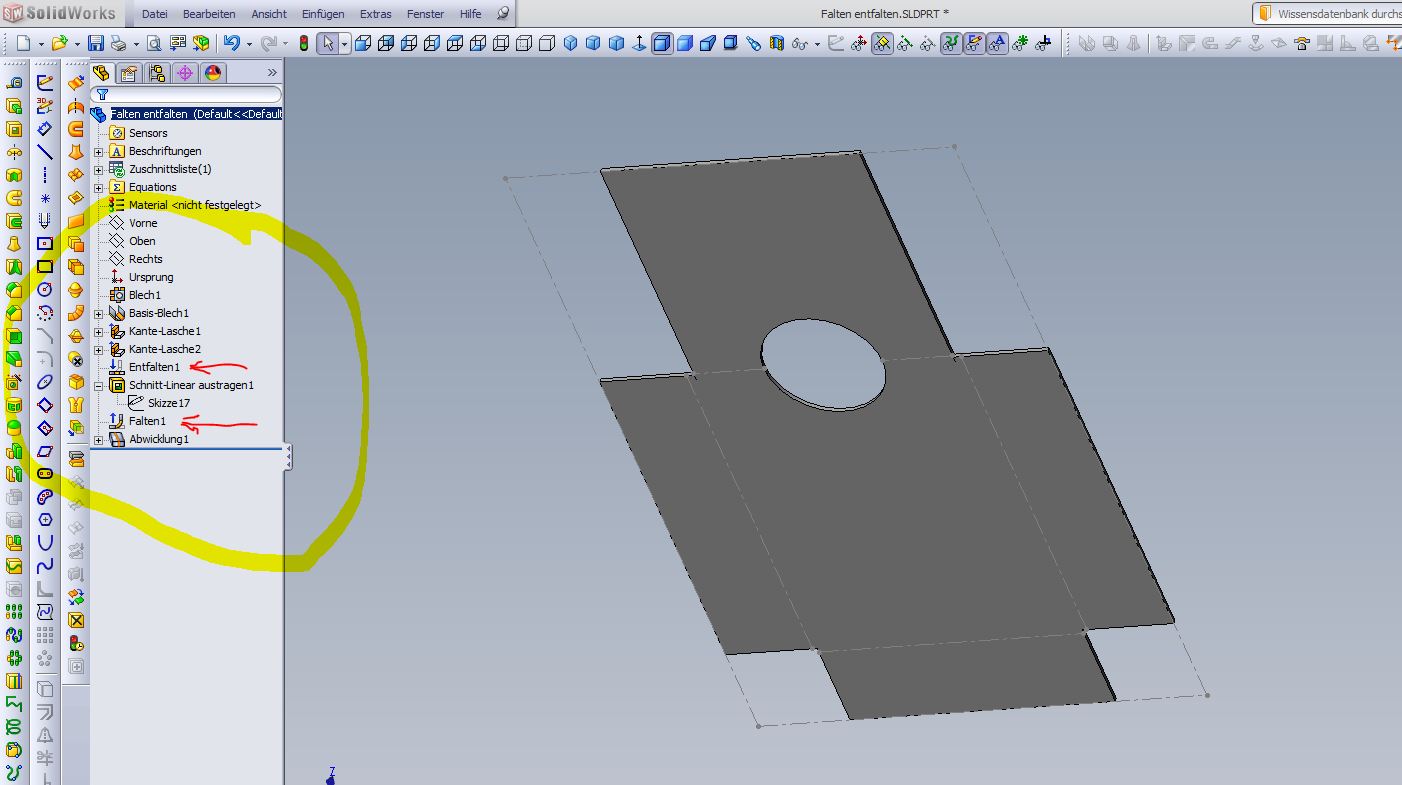
Task: Click the feature tree filter field
Action: click(x=190, y=94)
